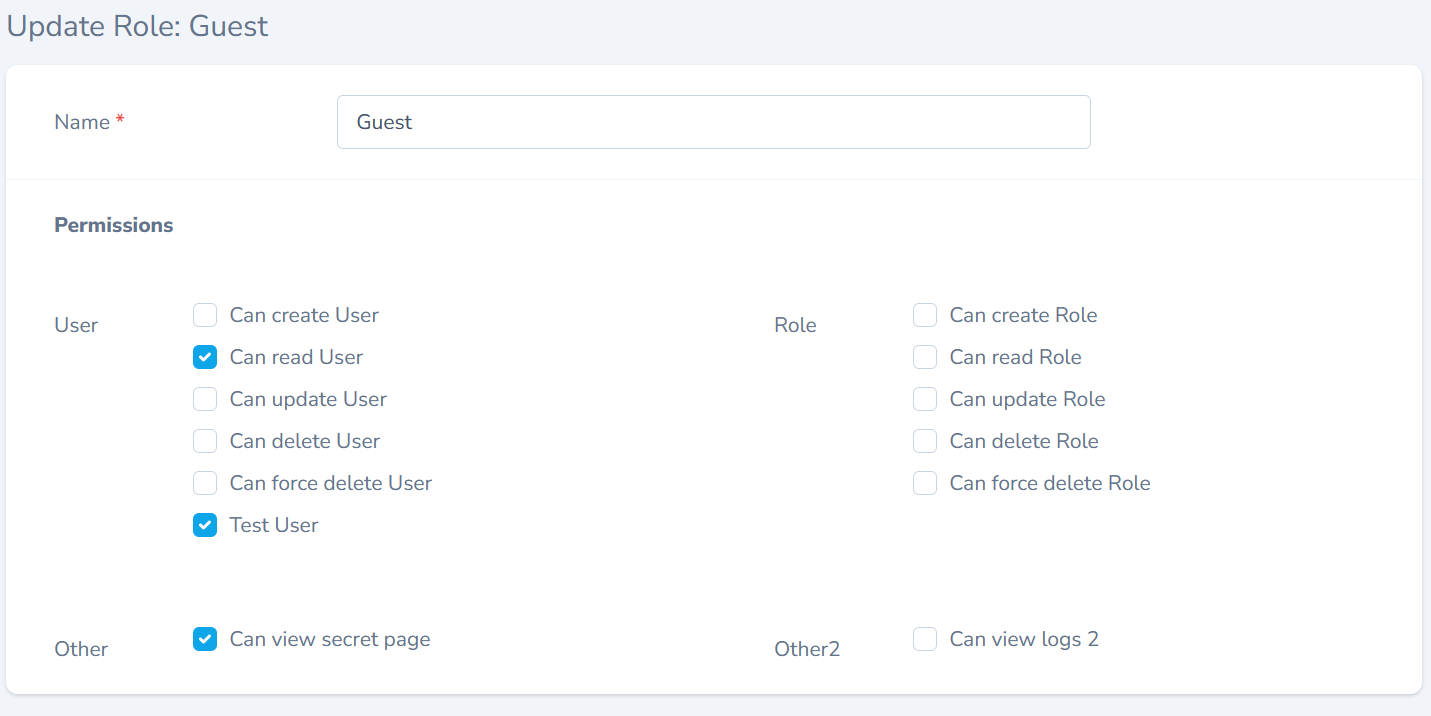Enable the Can create User checkbox

(x=205, y=316)
